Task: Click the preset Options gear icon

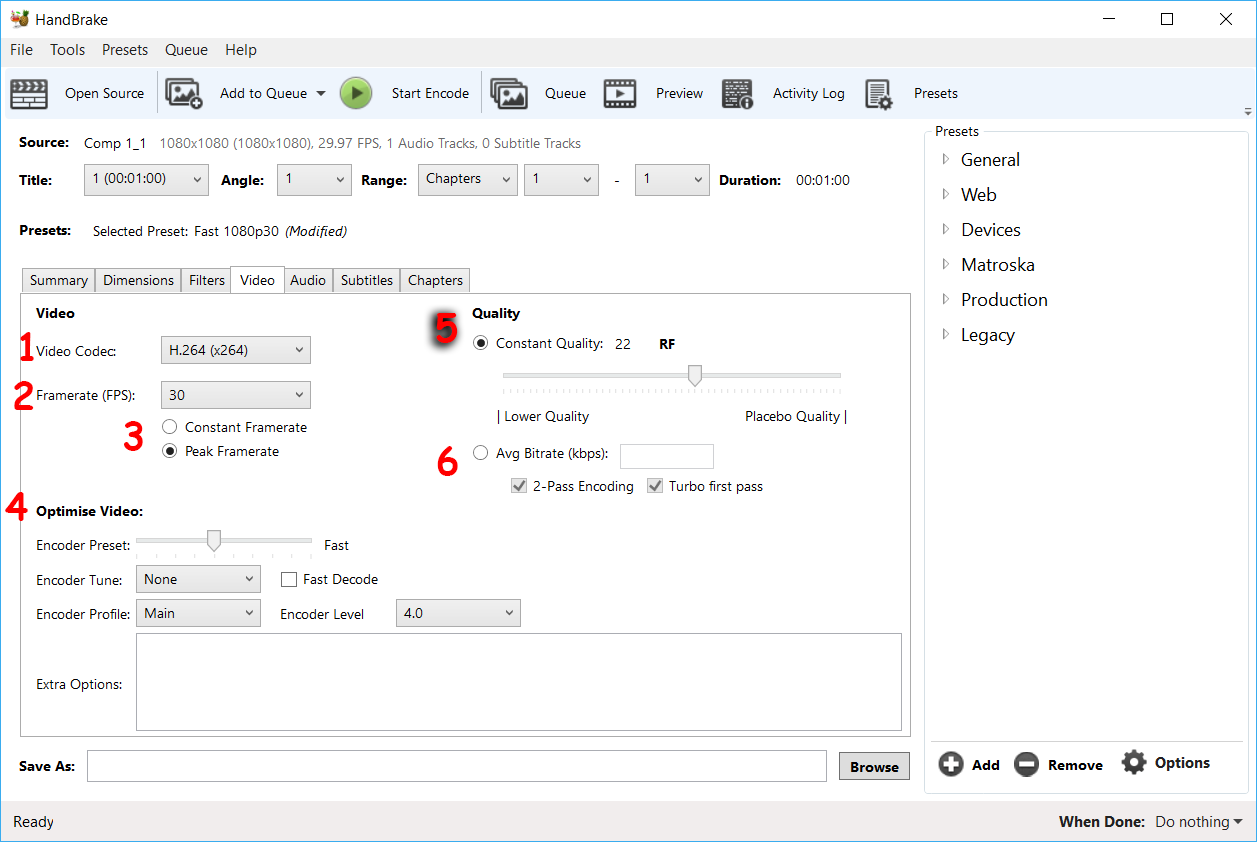Action: (1133, 762)
